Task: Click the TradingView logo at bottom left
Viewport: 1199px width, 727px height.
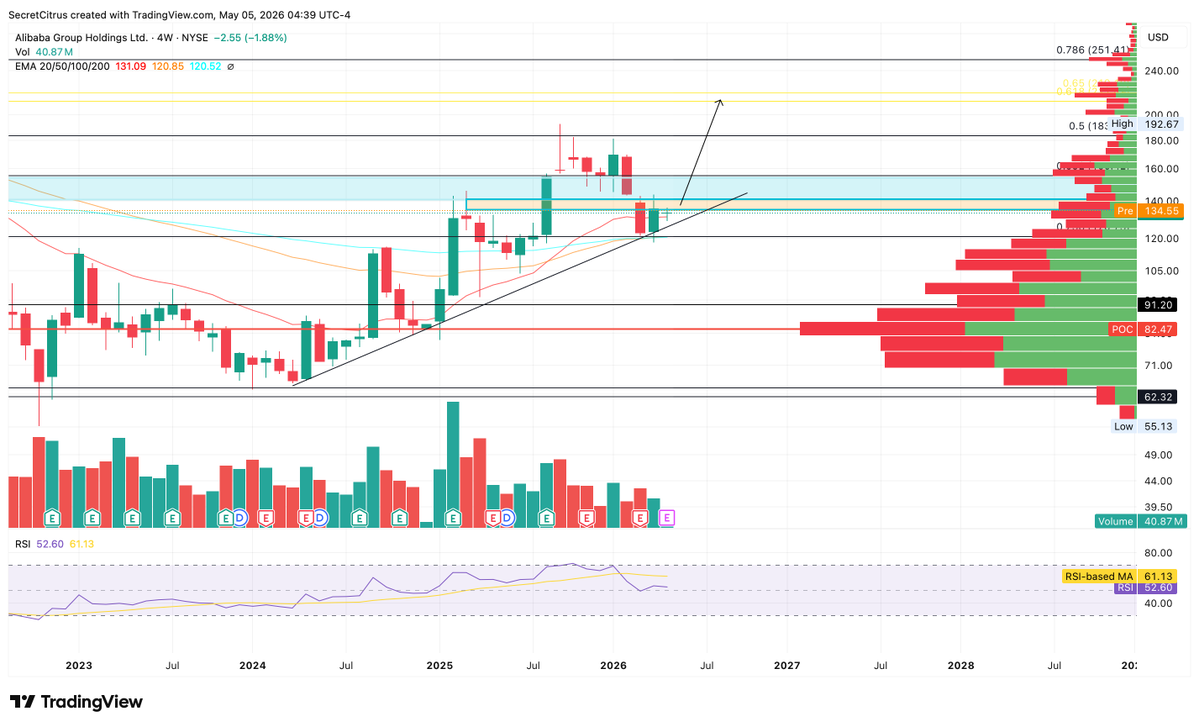Action: (76, 701)
